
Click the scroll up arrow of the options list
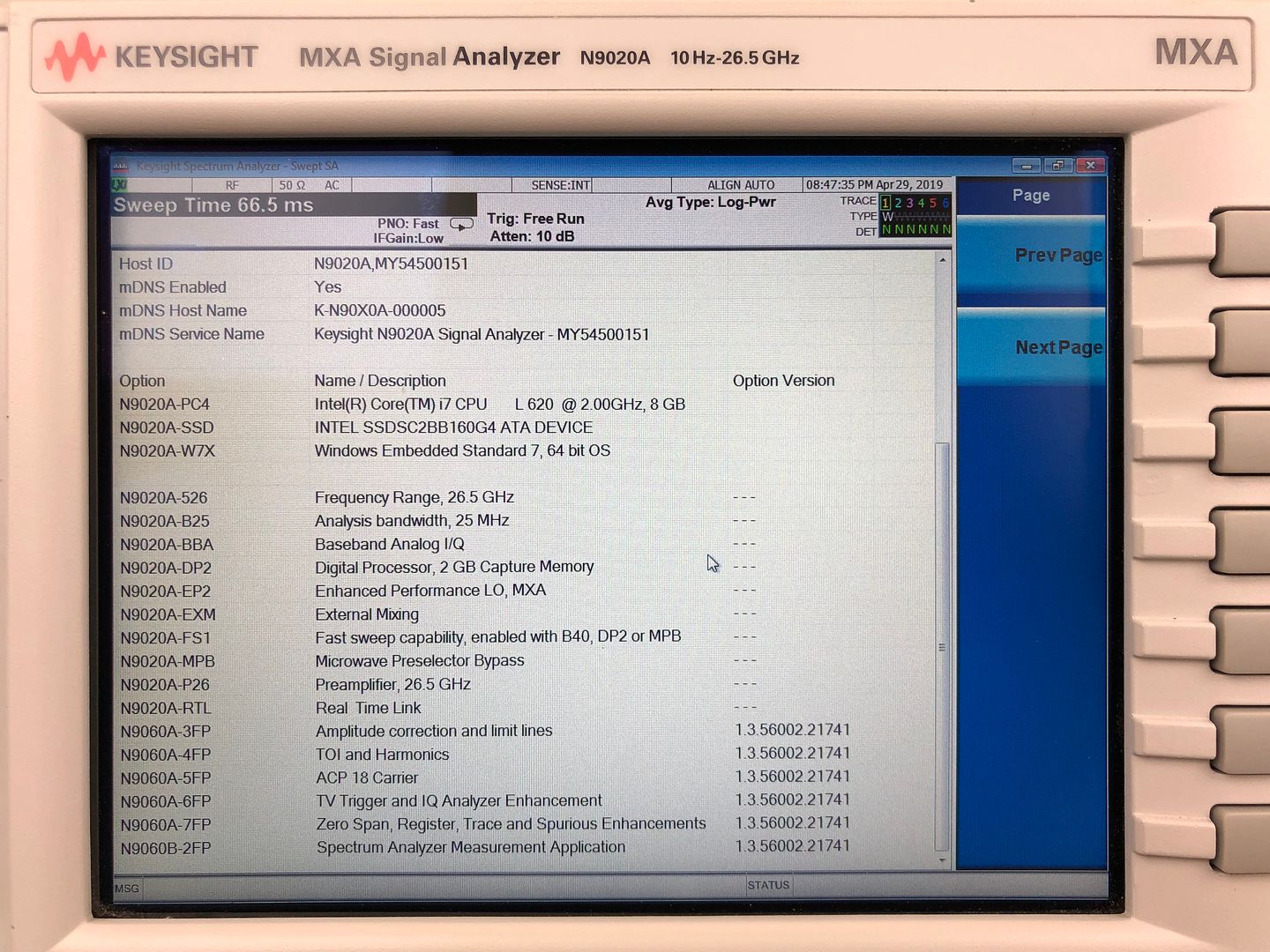coord(943,260)
